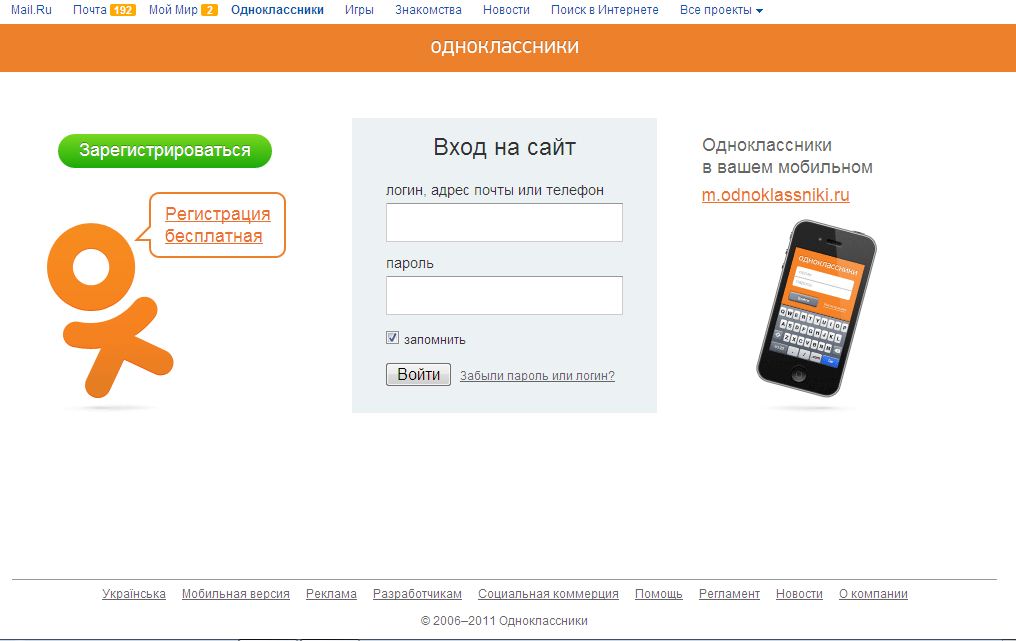Open the Реклама footer link
Image resolution: width=1016 pixels, height=641 pixels.
click(x=331, y=594)
